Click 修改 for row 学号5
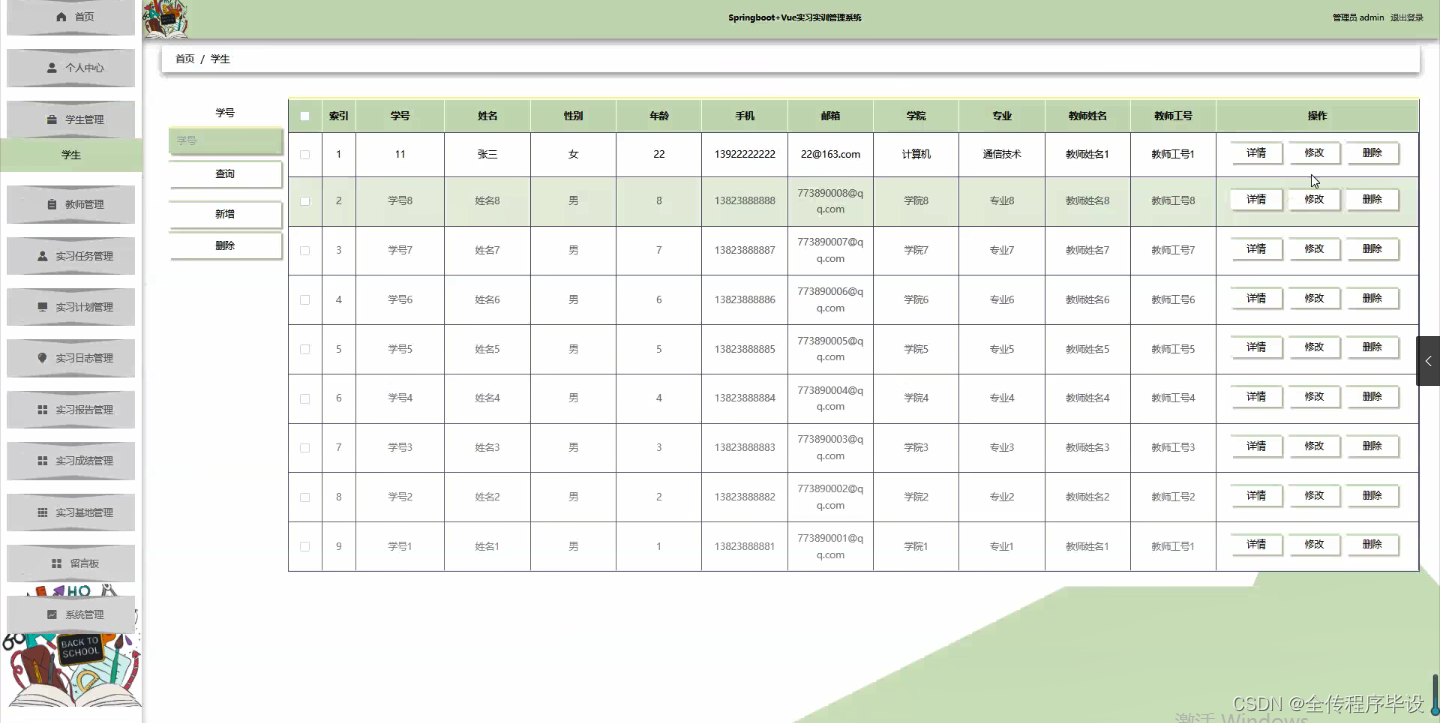Image resolution: width=1440 pixels, height=723 pixels. point(1314,347)
